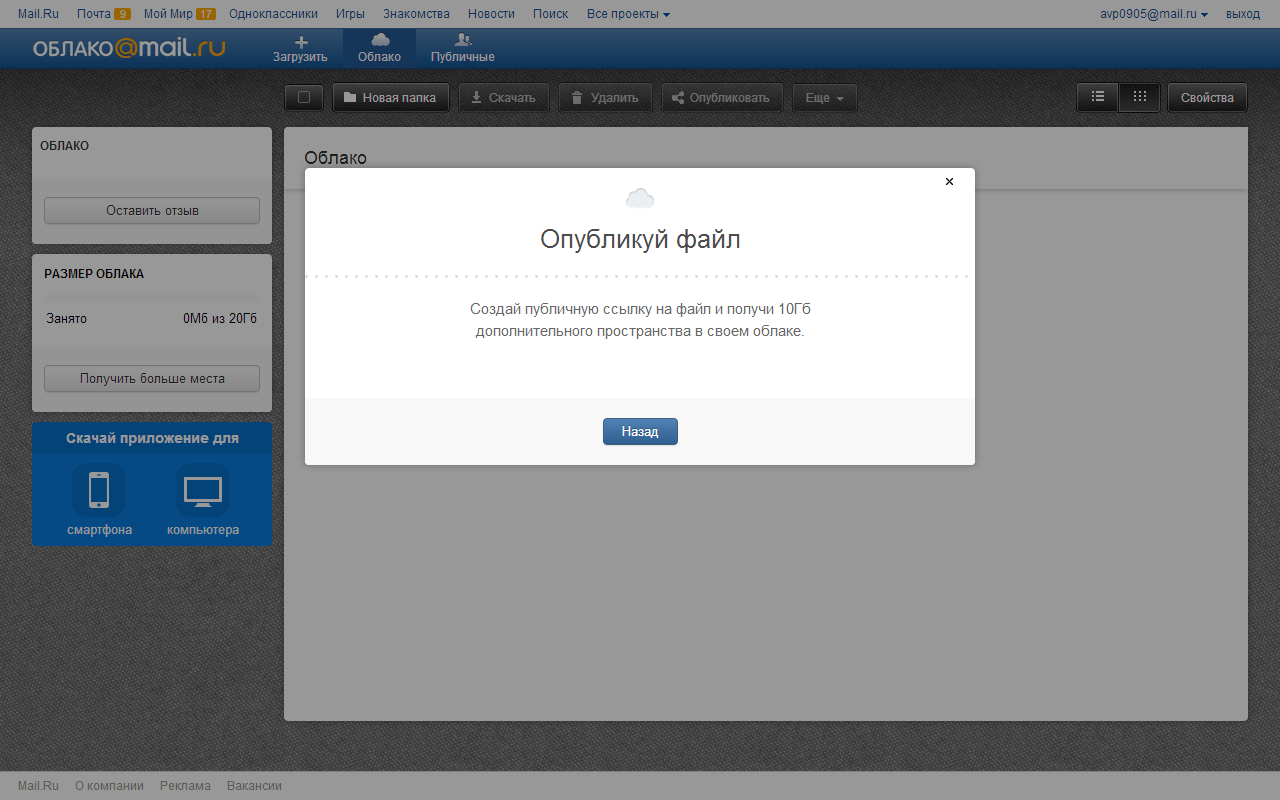Open the Облако cloud tab
The width and height of the screenshot is (1280, 800).
click(x=379, y=48)
